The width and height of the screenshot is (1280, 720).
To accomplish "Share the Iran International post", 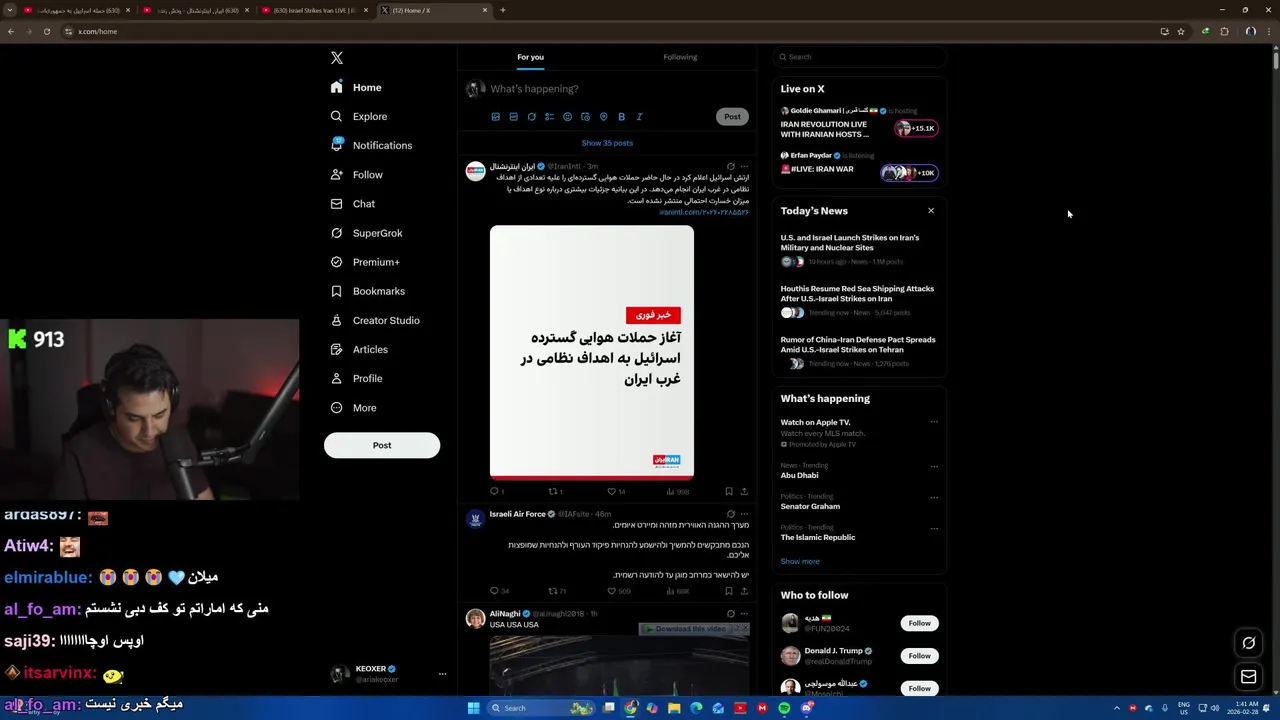I will [744, 491].
